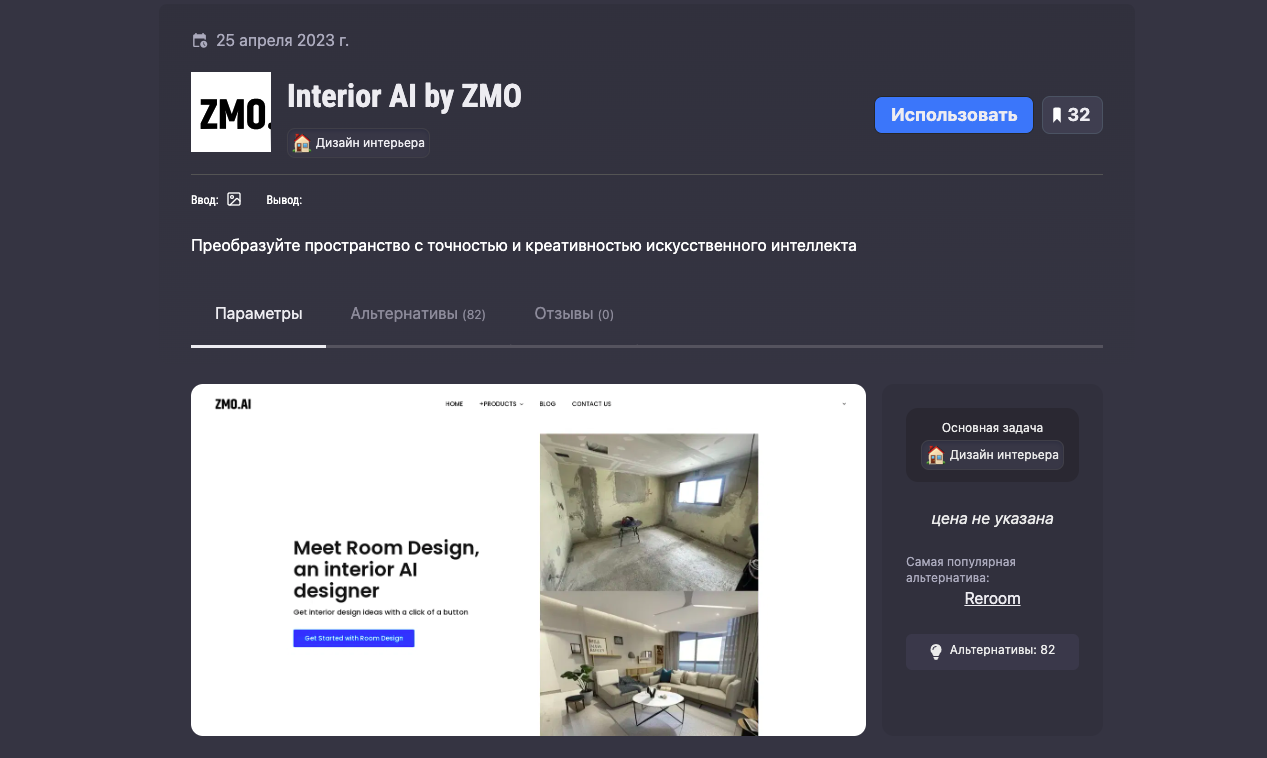Open BLOG in the preview navigation

(x=547, y=404)
